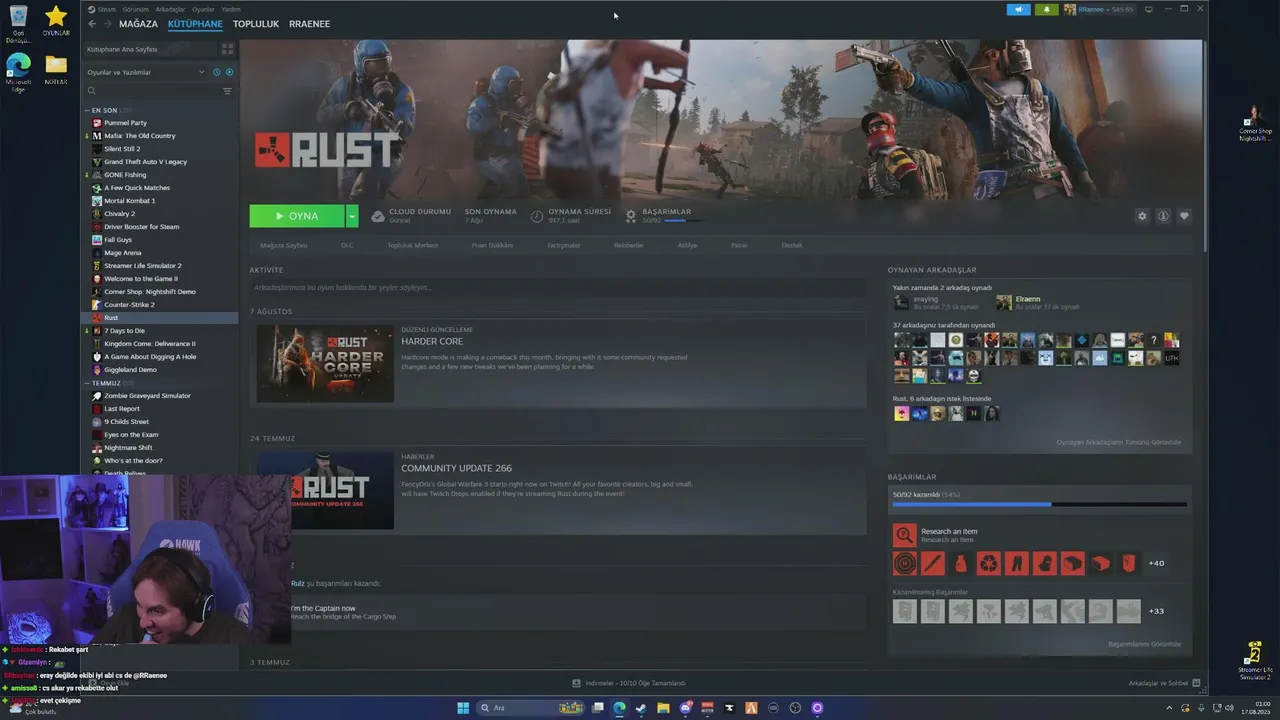This screenshot has width=1280, height=720.
Task: Open the Görünüm menu
Action: [136, 9]
